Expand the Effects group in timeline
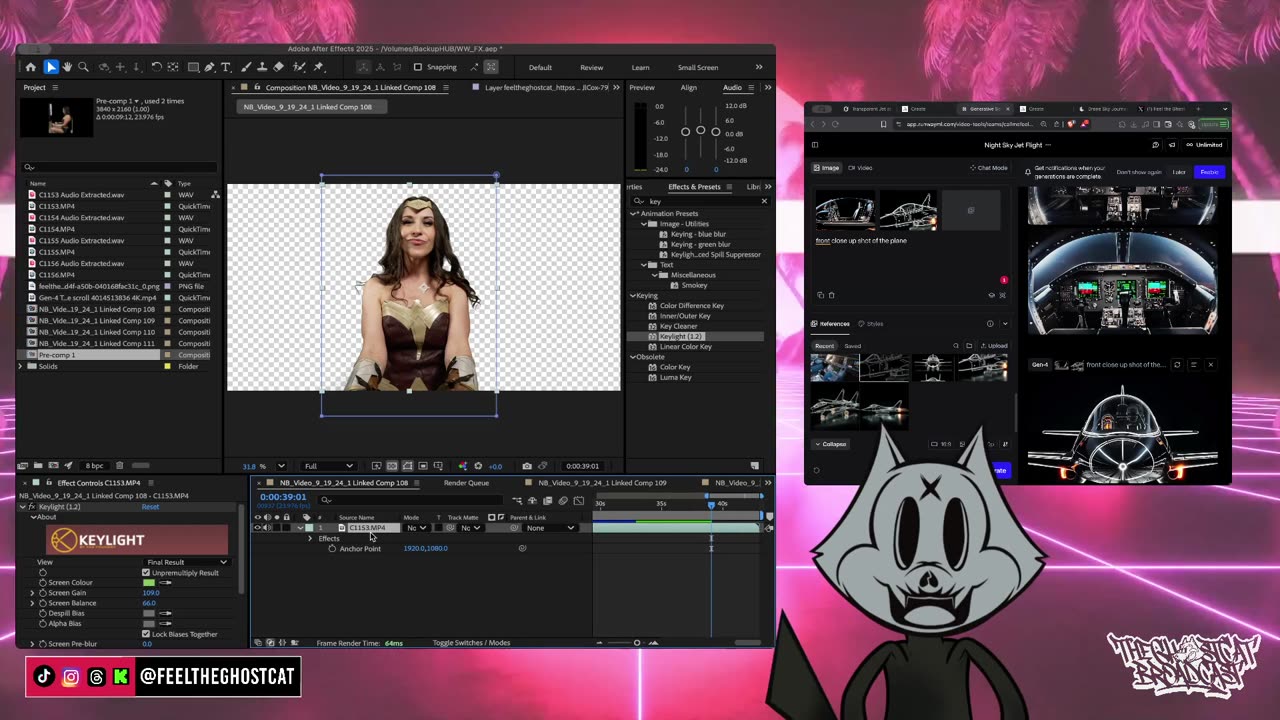 [310, 539]
